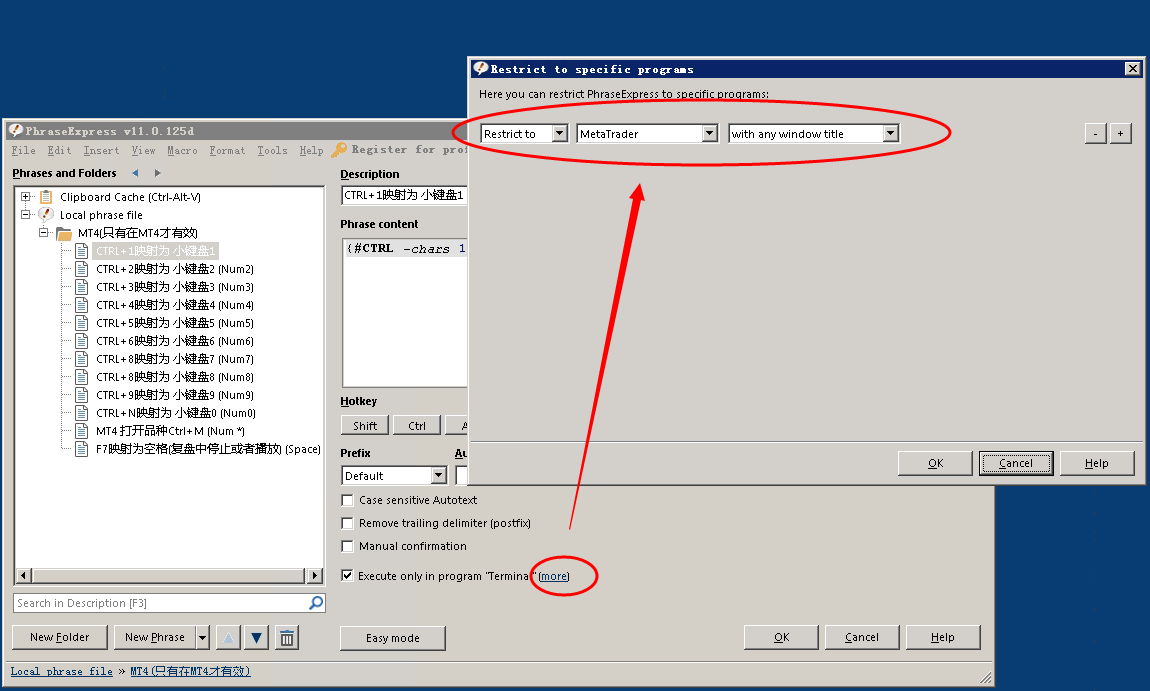Delete the phrase with the trash icon
This screenshot has width=1150, height=691.
coord(287,637)
